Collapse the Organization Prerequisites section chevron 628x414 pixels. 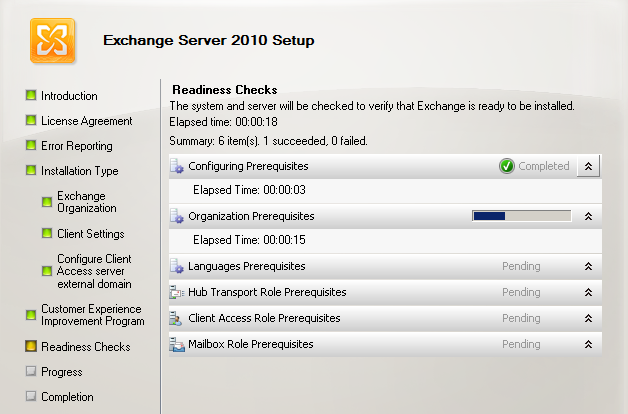point(588,216)
